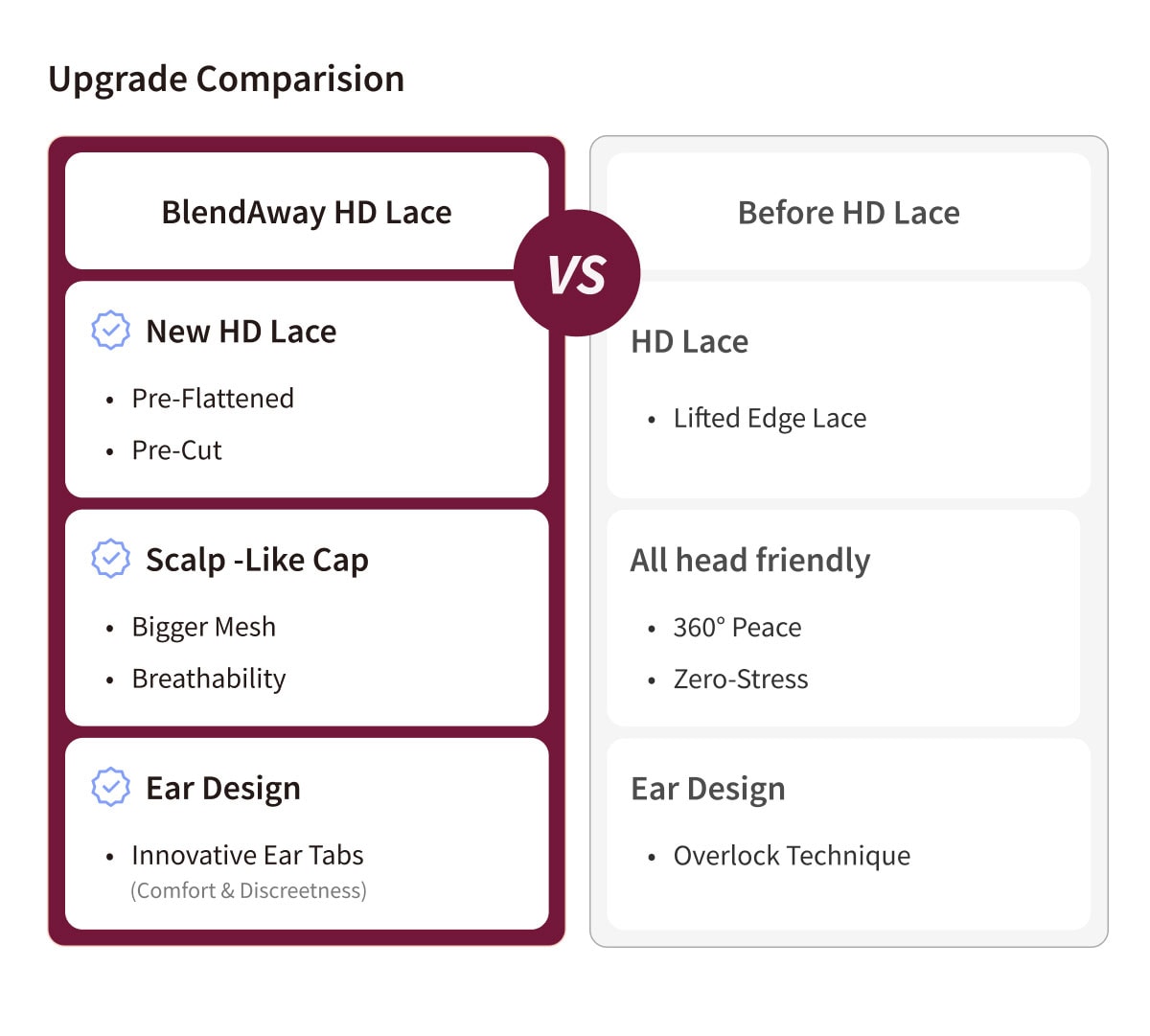
Task: Click the checkmark badge beside Ear Design
Action: (110, 787)
